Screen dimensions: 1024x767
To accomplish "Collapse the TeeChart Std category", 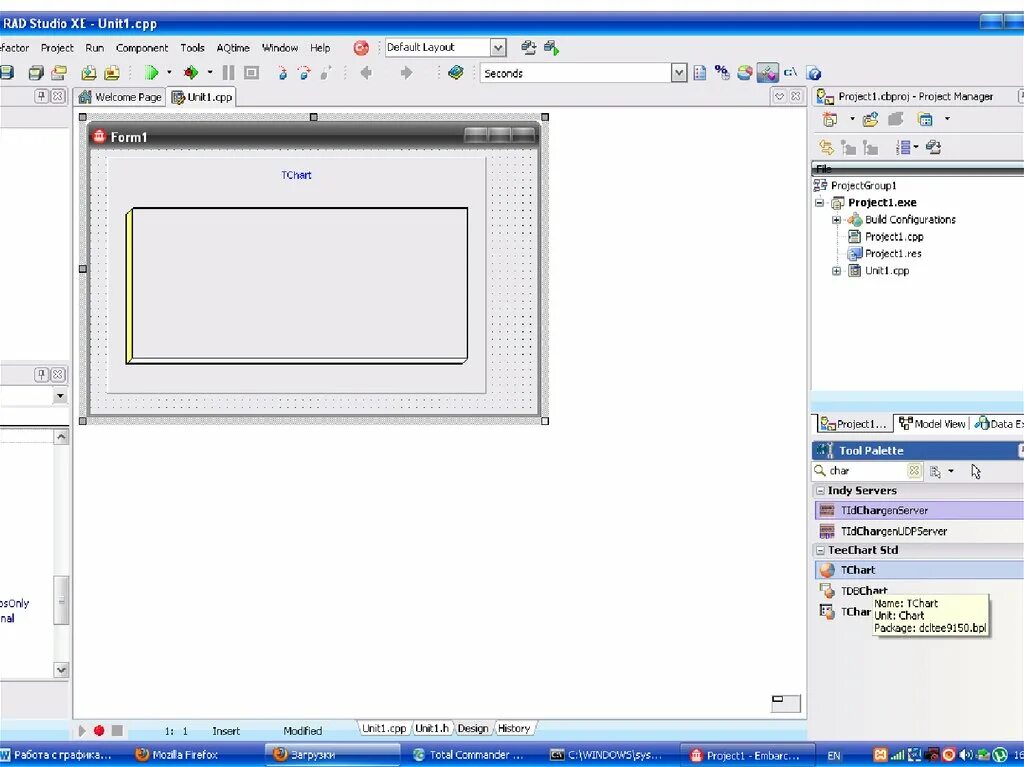I will coord(820,551).
